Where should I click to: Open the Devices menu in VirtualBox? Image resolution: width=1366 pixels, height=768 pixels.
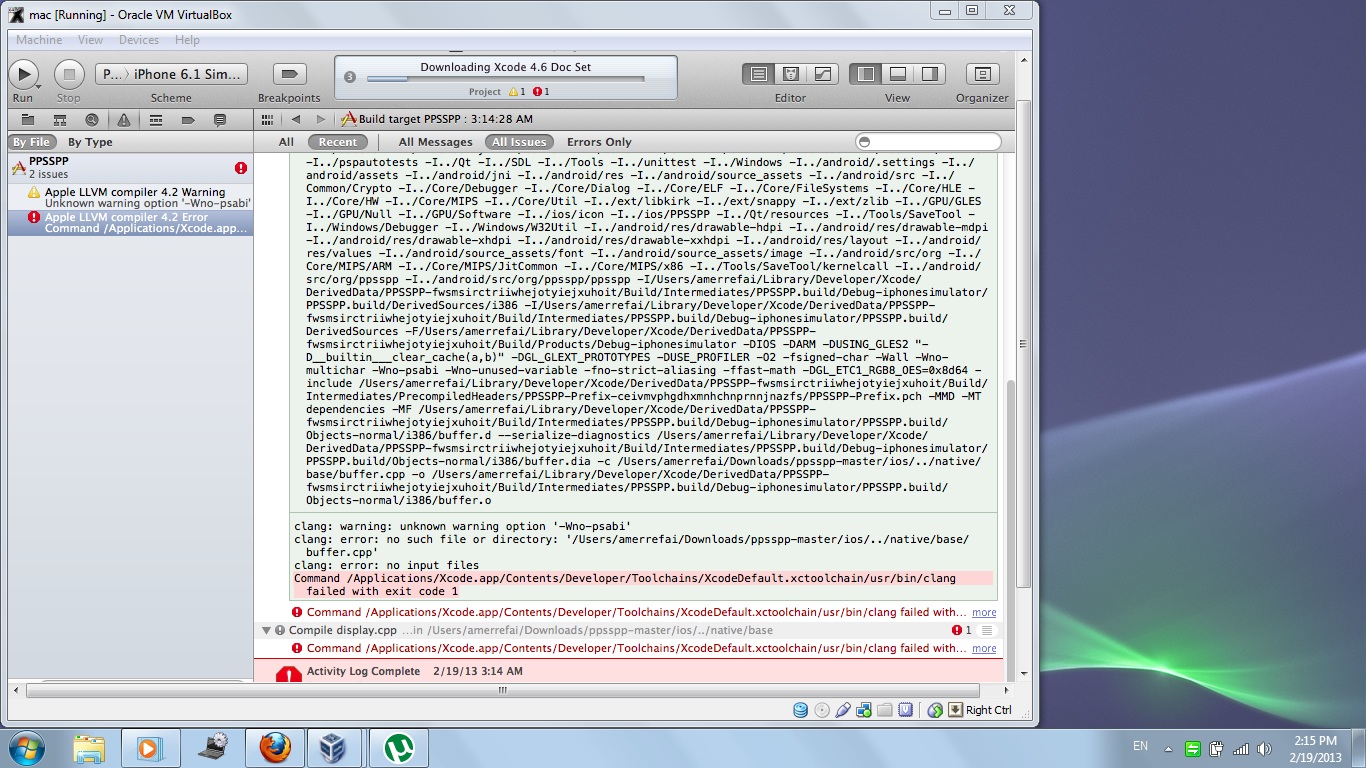point(138,40)
